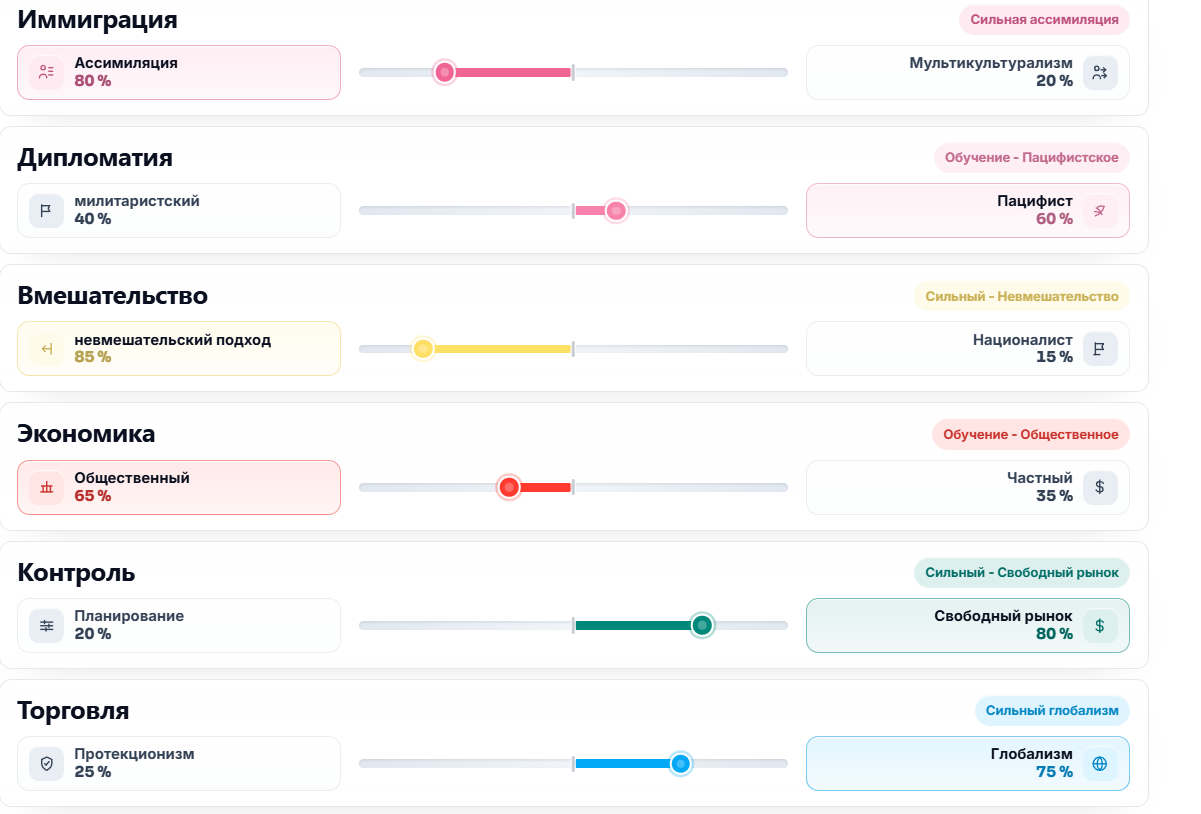Click the green Контроль slider handle
1201x814 pixels.
point(702,625)
